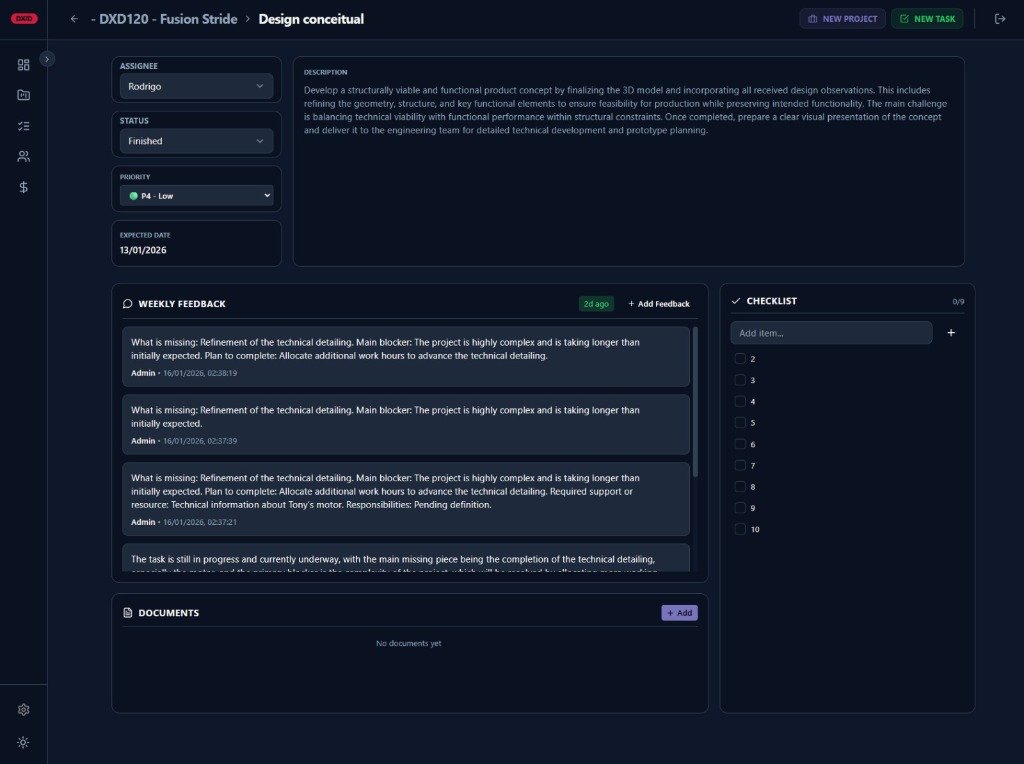Open the users icon in sidebar

[23, 156]
